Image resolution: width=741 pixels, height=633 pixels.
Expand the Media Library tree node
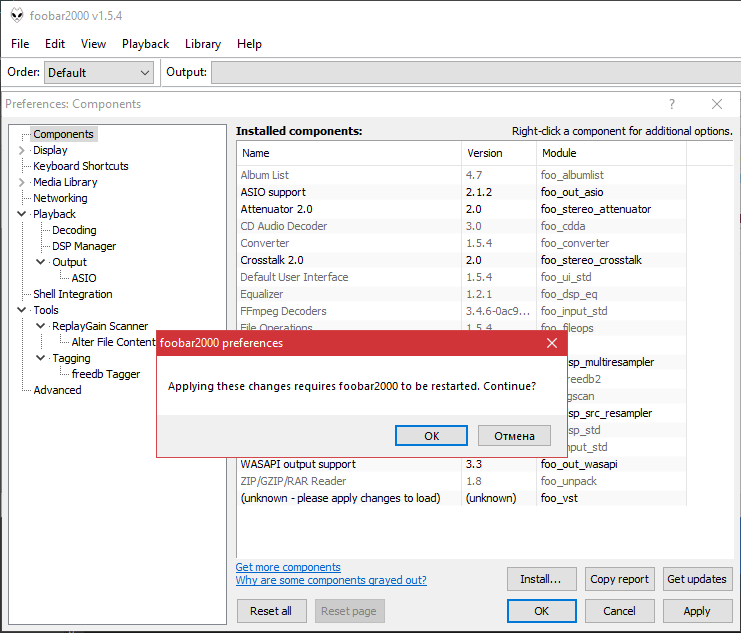(21, 182)
